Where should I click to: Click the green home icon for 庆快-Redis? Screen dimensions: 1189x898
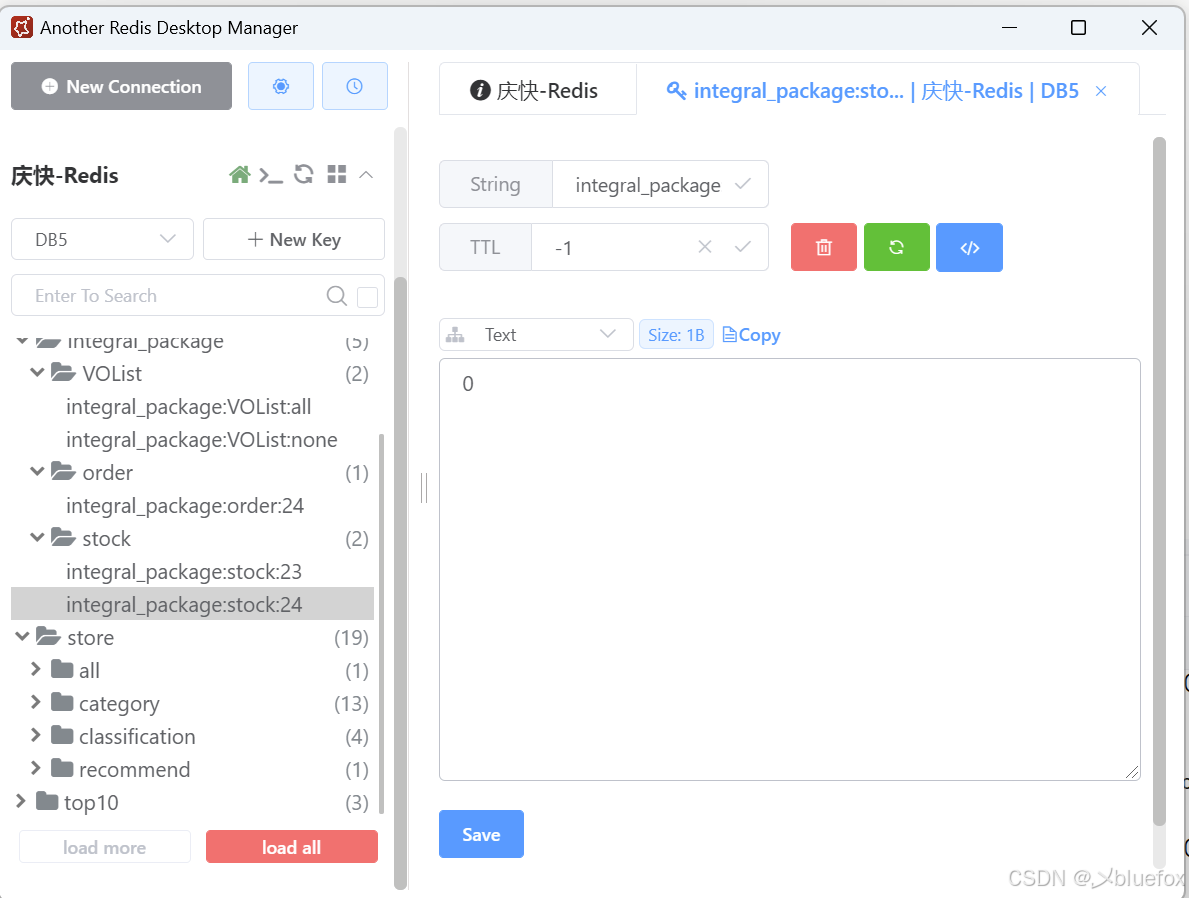[240, 175]
